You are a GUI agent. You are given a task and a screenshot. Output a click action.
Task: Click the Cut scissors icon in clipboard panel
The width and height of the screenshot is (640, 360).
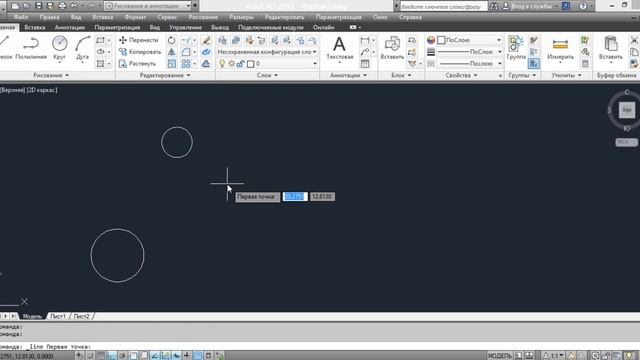pos(634,40)
